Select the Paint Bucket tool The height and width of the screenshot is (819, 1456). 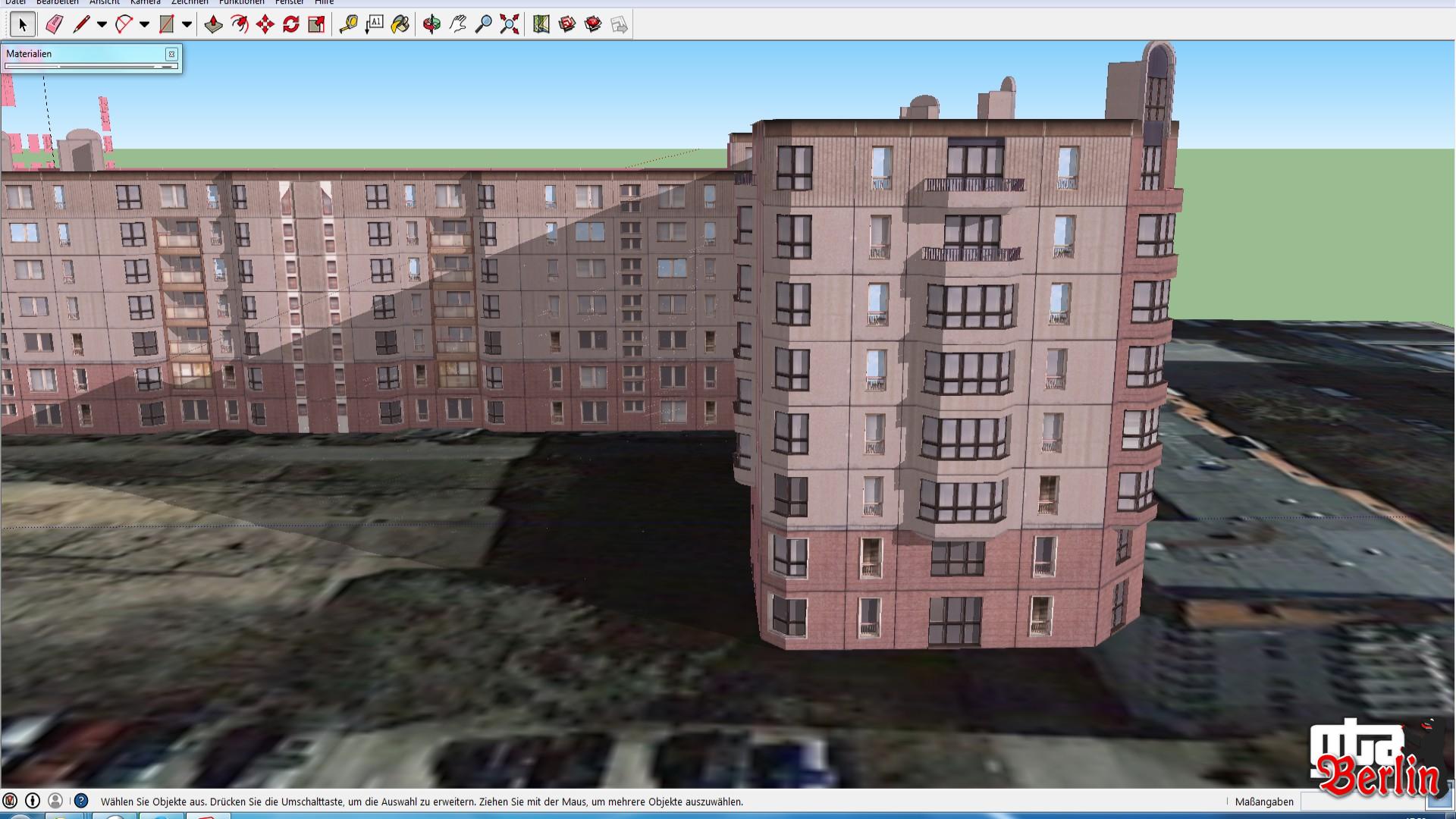tap(400, 25)
